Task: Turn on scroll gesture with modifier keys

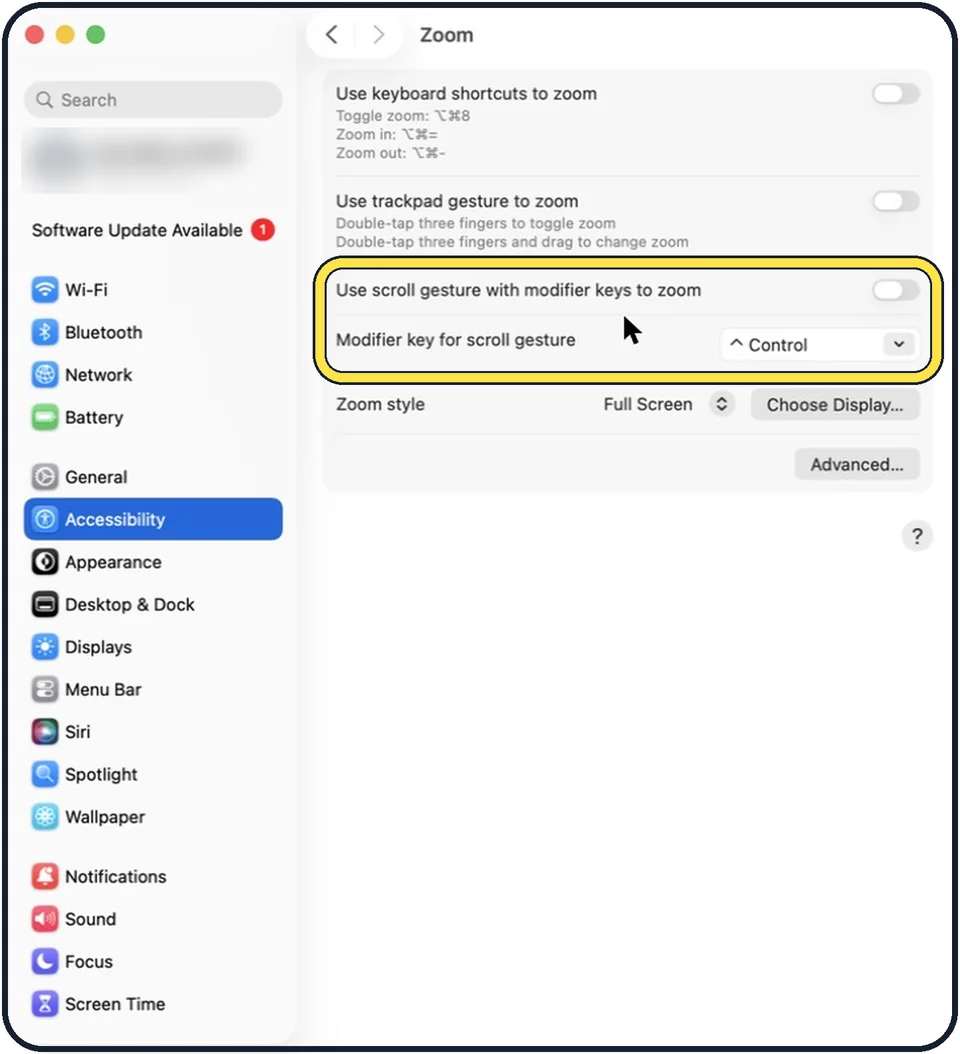Action: pos(895,290)
